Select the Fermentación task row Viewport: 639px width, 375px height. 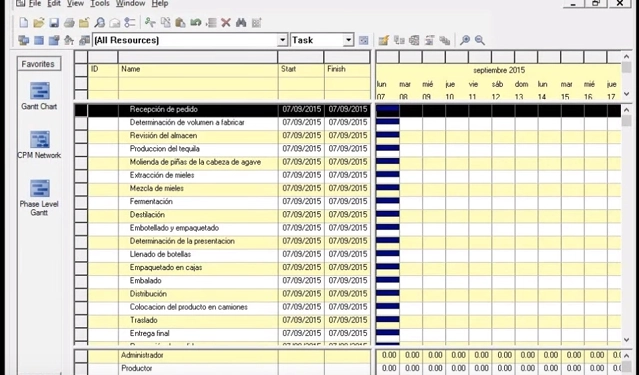click(x=223, y=201)
